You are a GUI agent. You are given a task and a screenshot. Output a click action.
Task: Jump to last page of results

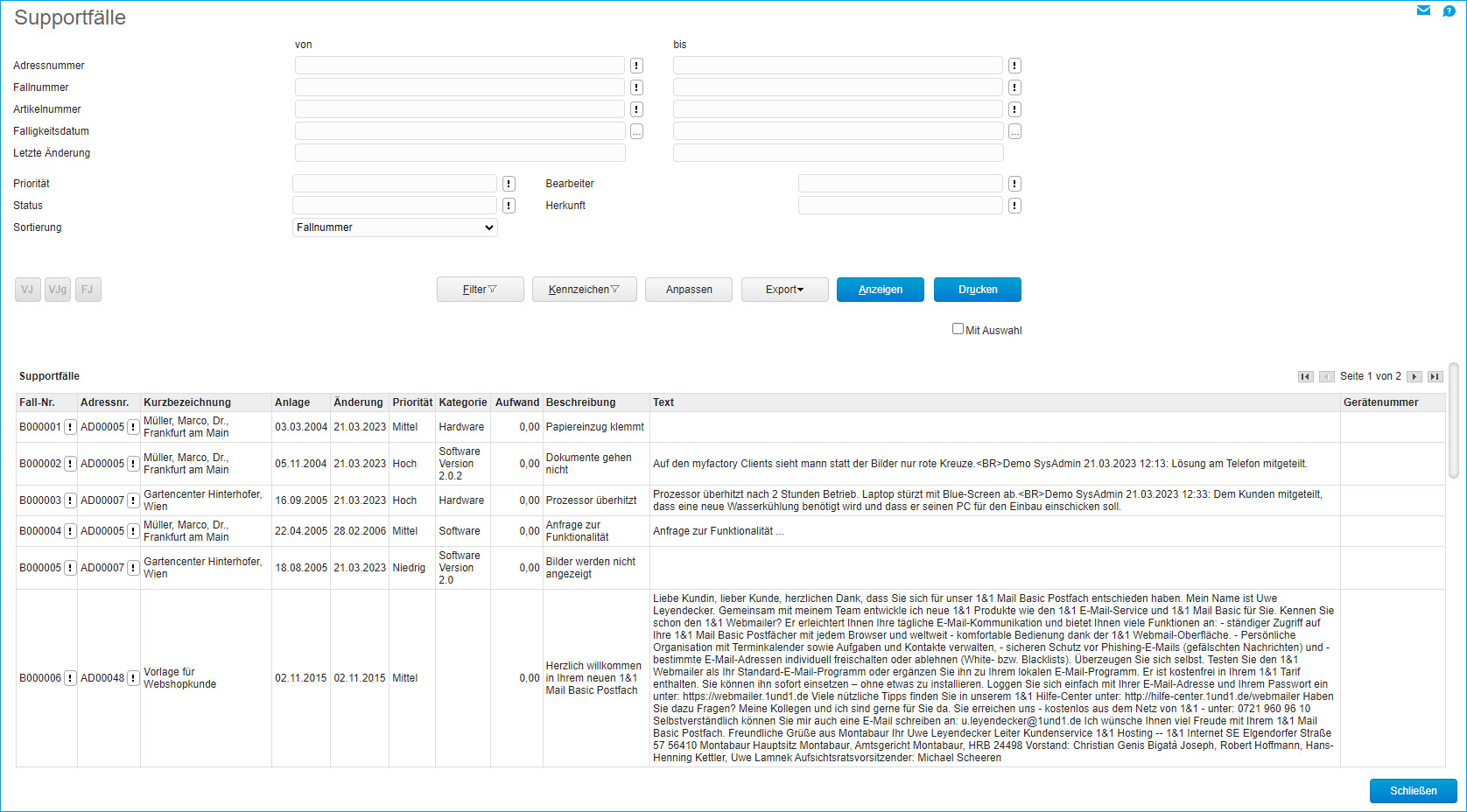[x=1435, y=376]
